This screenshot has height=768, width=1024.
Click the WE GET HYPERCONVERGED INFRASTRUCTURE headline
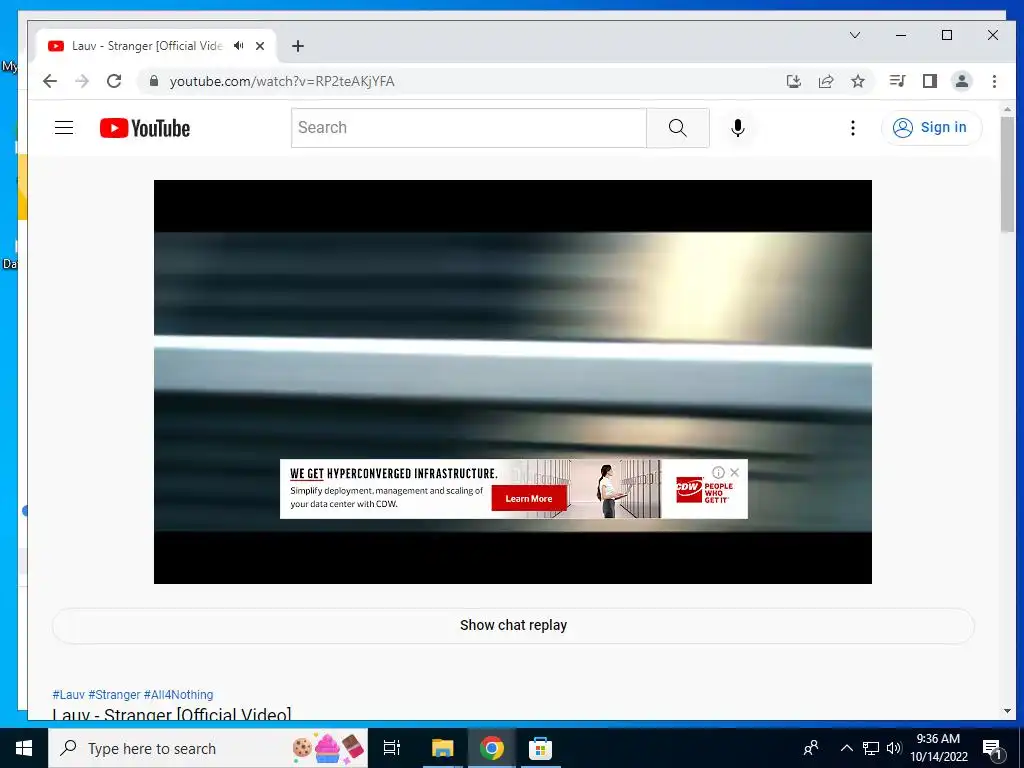(x=394, y=473)
